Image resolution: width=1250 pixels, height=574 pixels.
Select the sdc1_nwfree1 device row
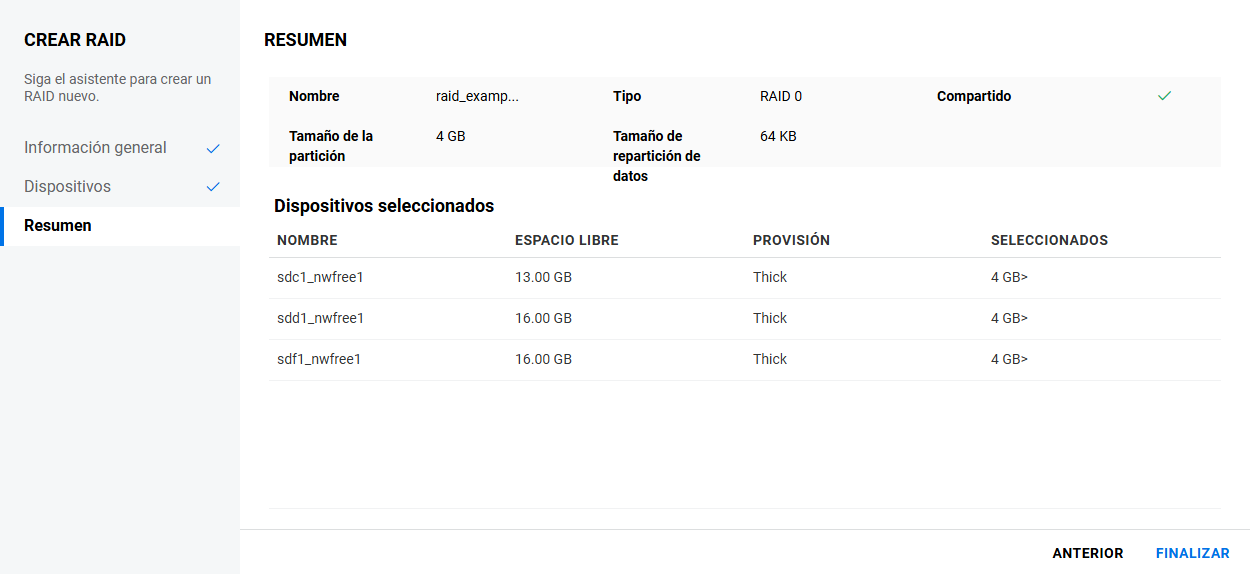(x=320, y=278)
